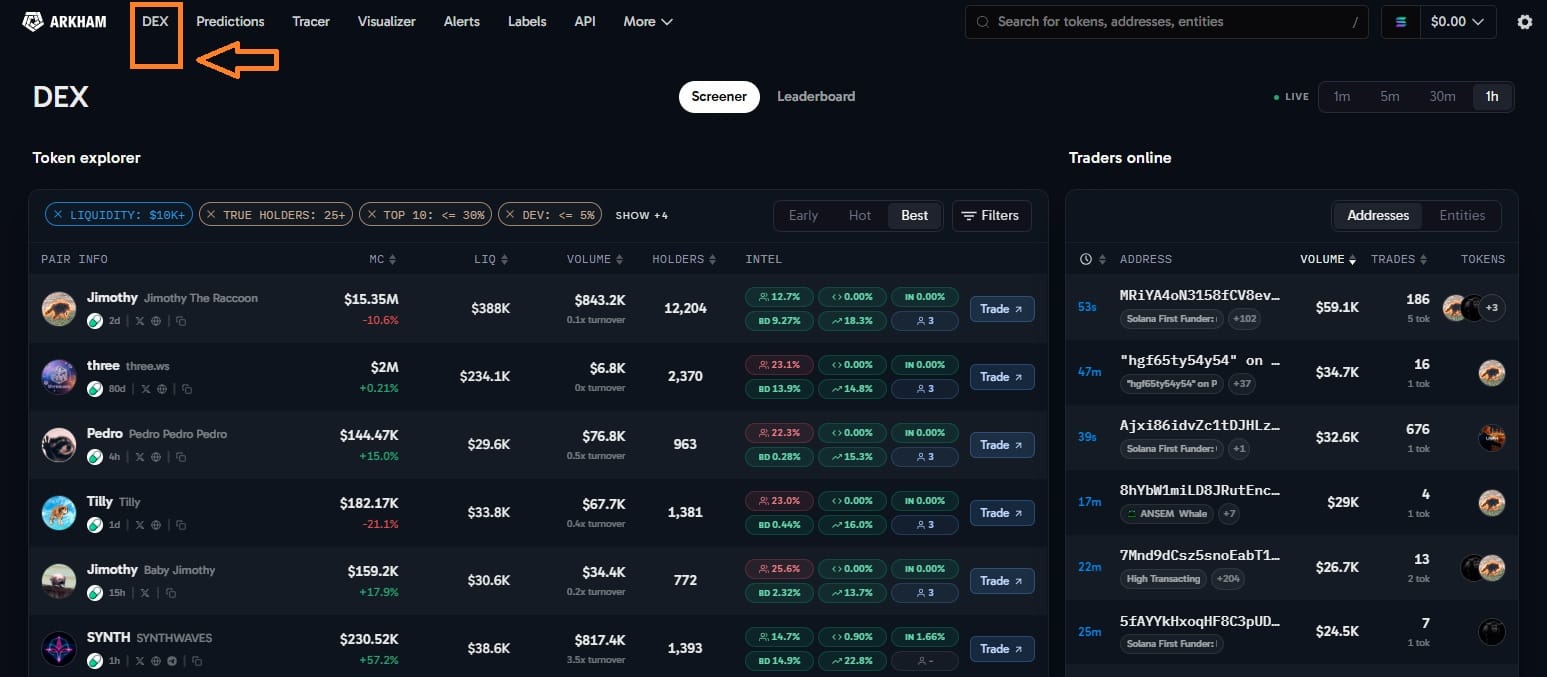Open the Alerts nav item

(x=461, y=21)
